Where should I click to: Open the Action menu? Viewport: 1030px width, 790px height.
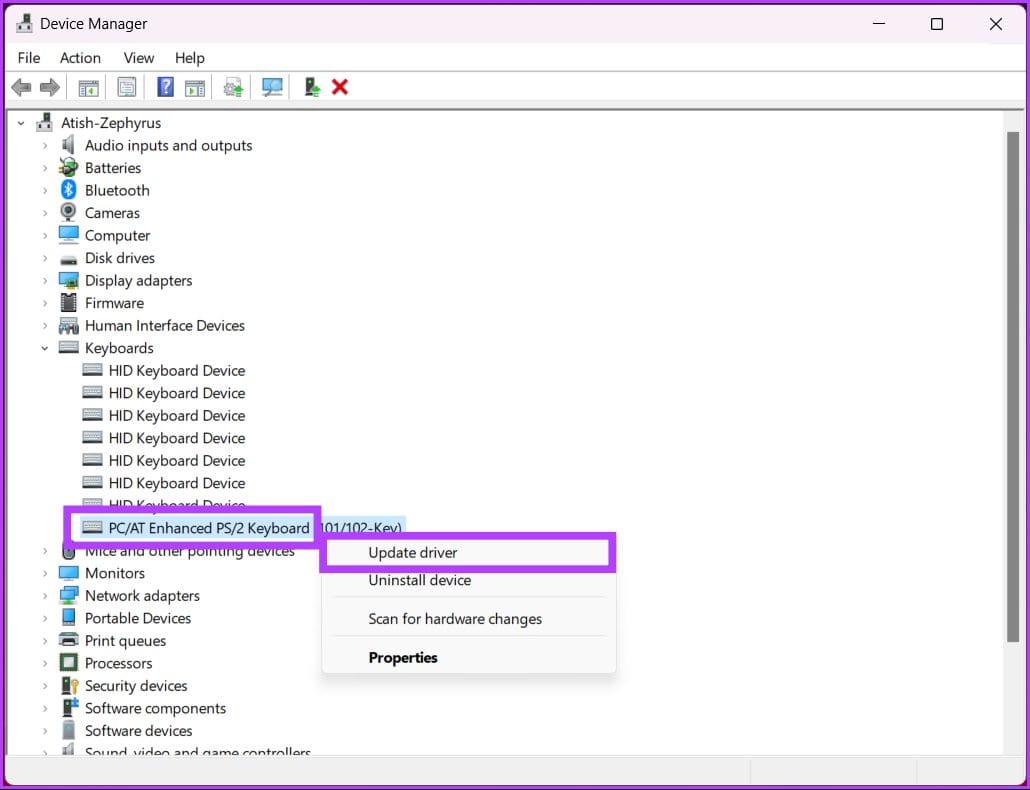coord(80,58)
